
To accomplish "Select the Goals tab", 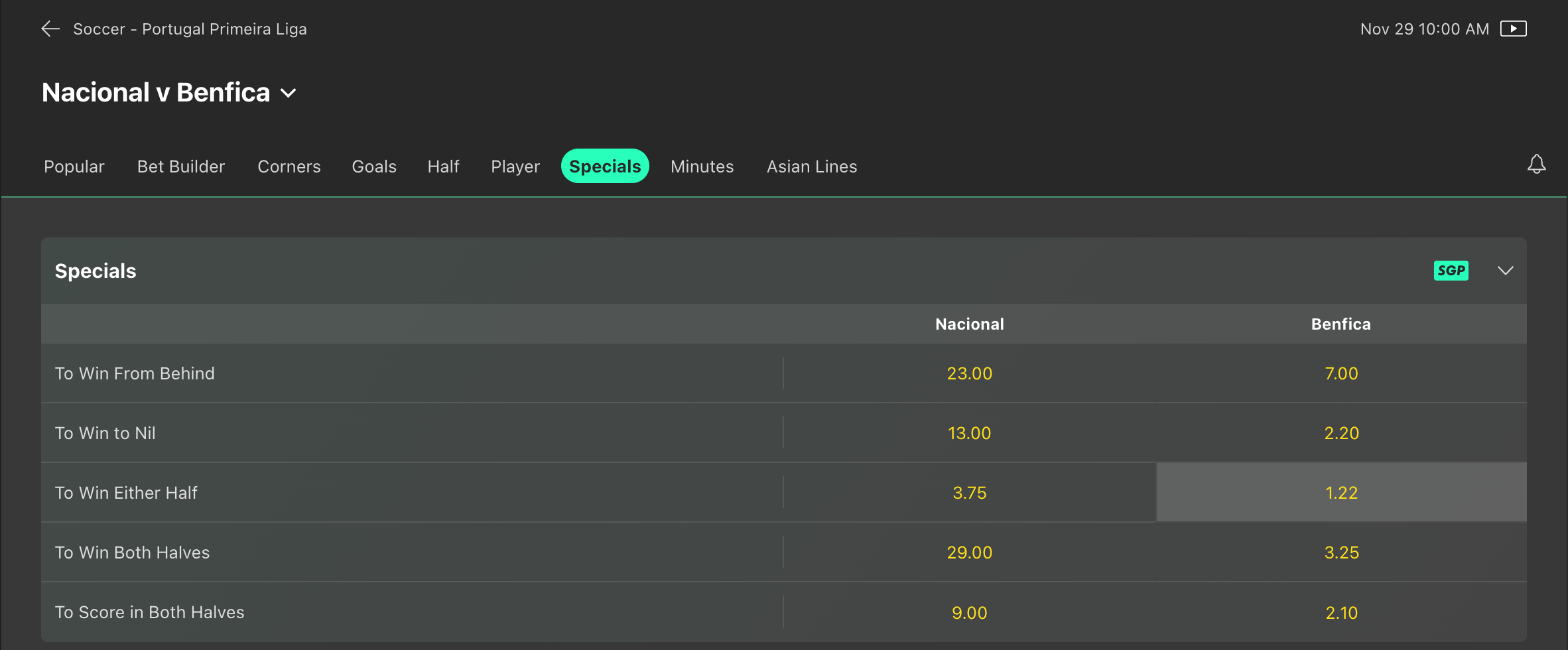I will [374, 166].
